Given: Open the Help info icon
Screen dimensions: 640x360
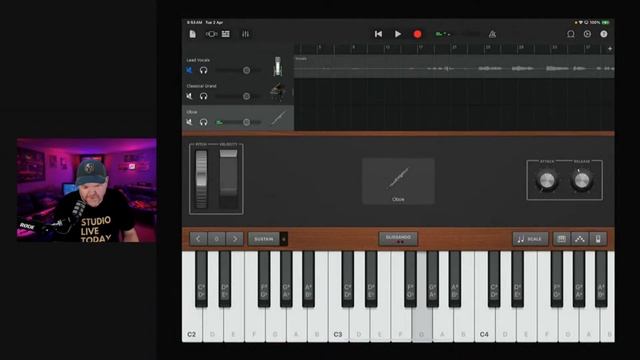Looking at the screenshot, I should (x=604, y=34).
